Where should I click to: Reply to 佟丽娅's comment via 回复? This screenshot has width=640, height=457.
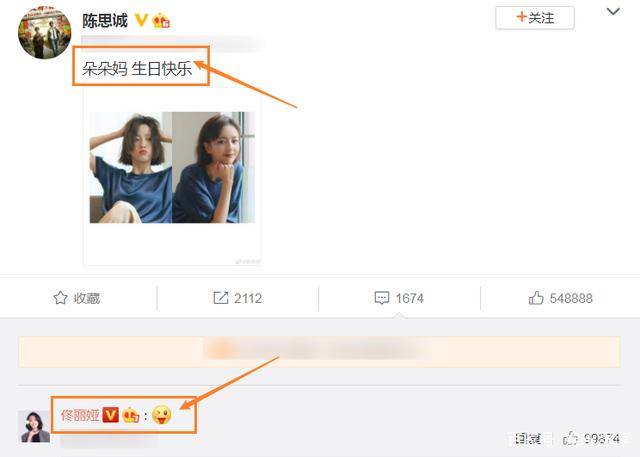(x=528, y=439)
